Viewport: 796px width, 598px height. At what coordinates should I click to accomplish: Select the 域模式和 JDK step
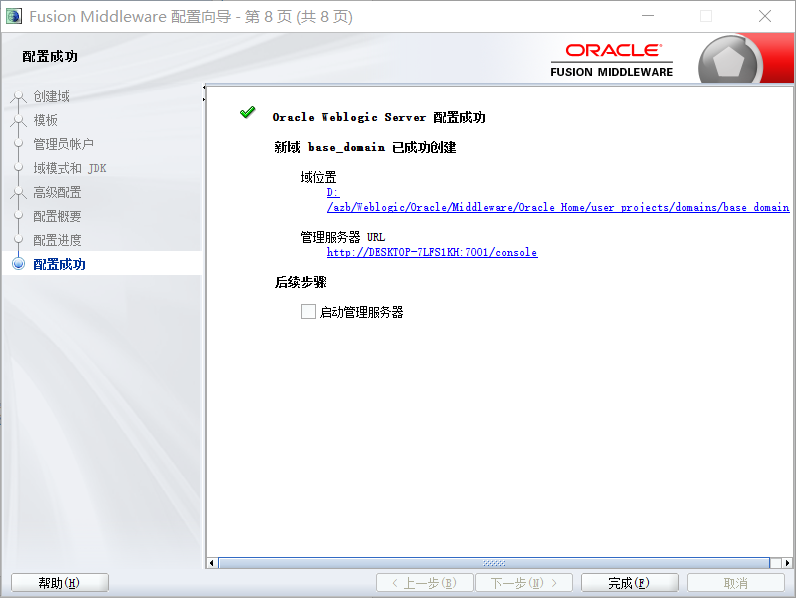70,168
